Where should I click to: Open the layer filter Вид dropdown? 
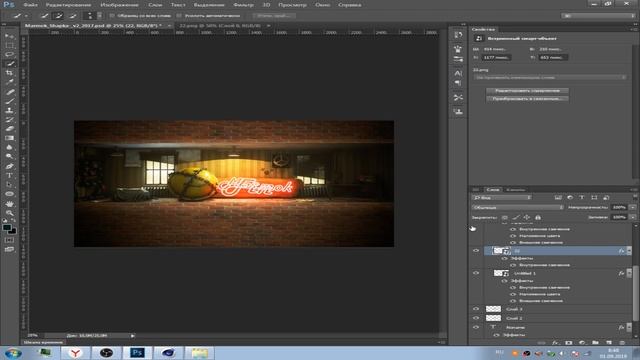pos(502,198)
